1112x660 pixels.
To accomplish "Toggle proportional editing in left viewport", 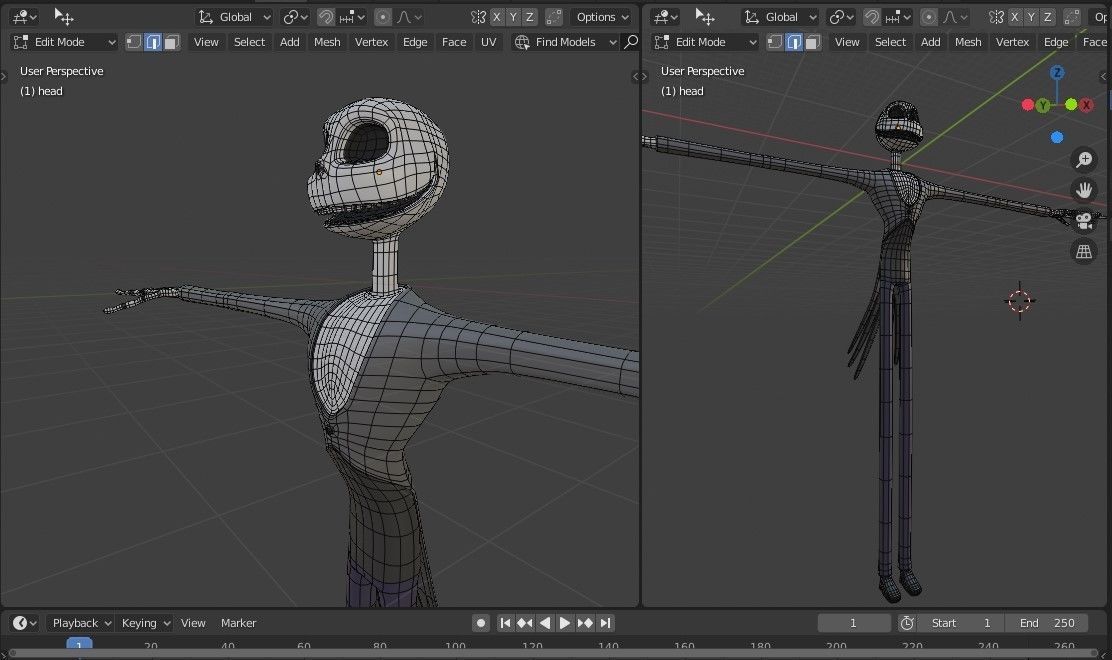I will [x=383, y=17].
